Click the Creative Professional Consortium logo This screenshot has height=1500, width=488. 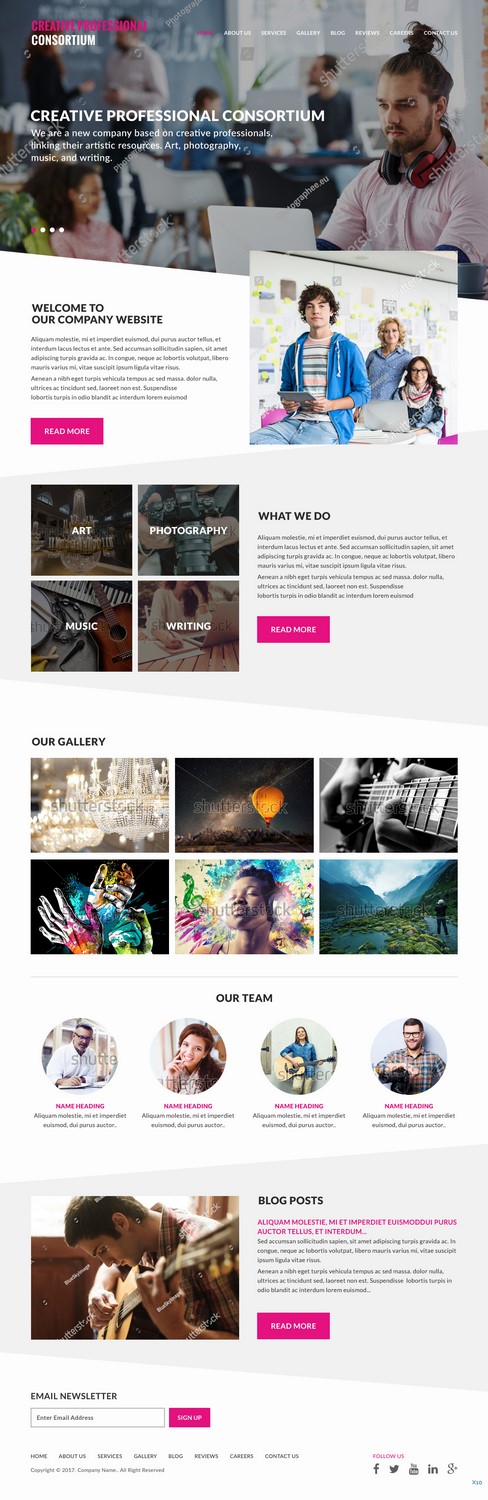click(x=89, y=32)
